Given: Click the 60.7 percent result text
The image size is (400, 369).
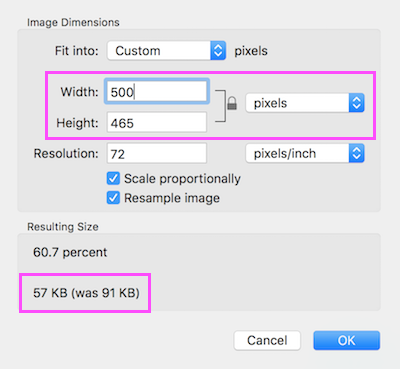Looking at the screenshot, I should (70, 252).
